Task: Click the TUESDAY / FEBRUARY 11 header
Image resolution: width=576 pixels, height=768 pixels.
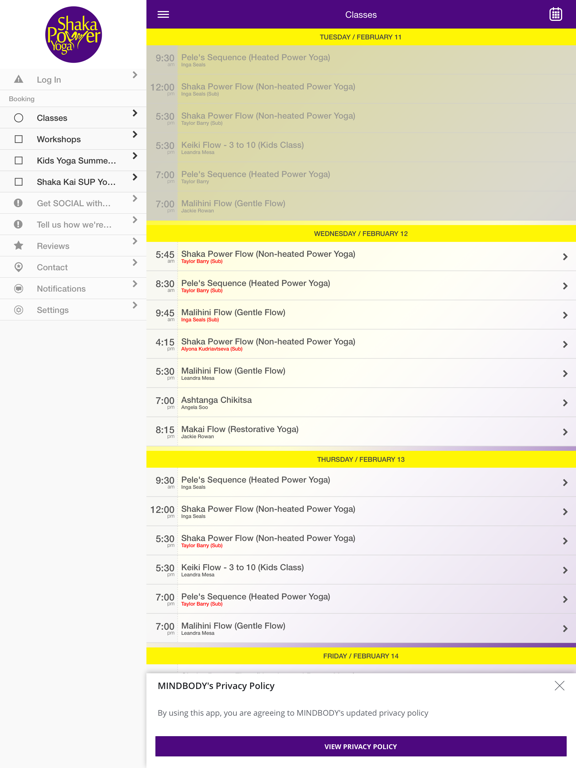Action: [361, 37]
